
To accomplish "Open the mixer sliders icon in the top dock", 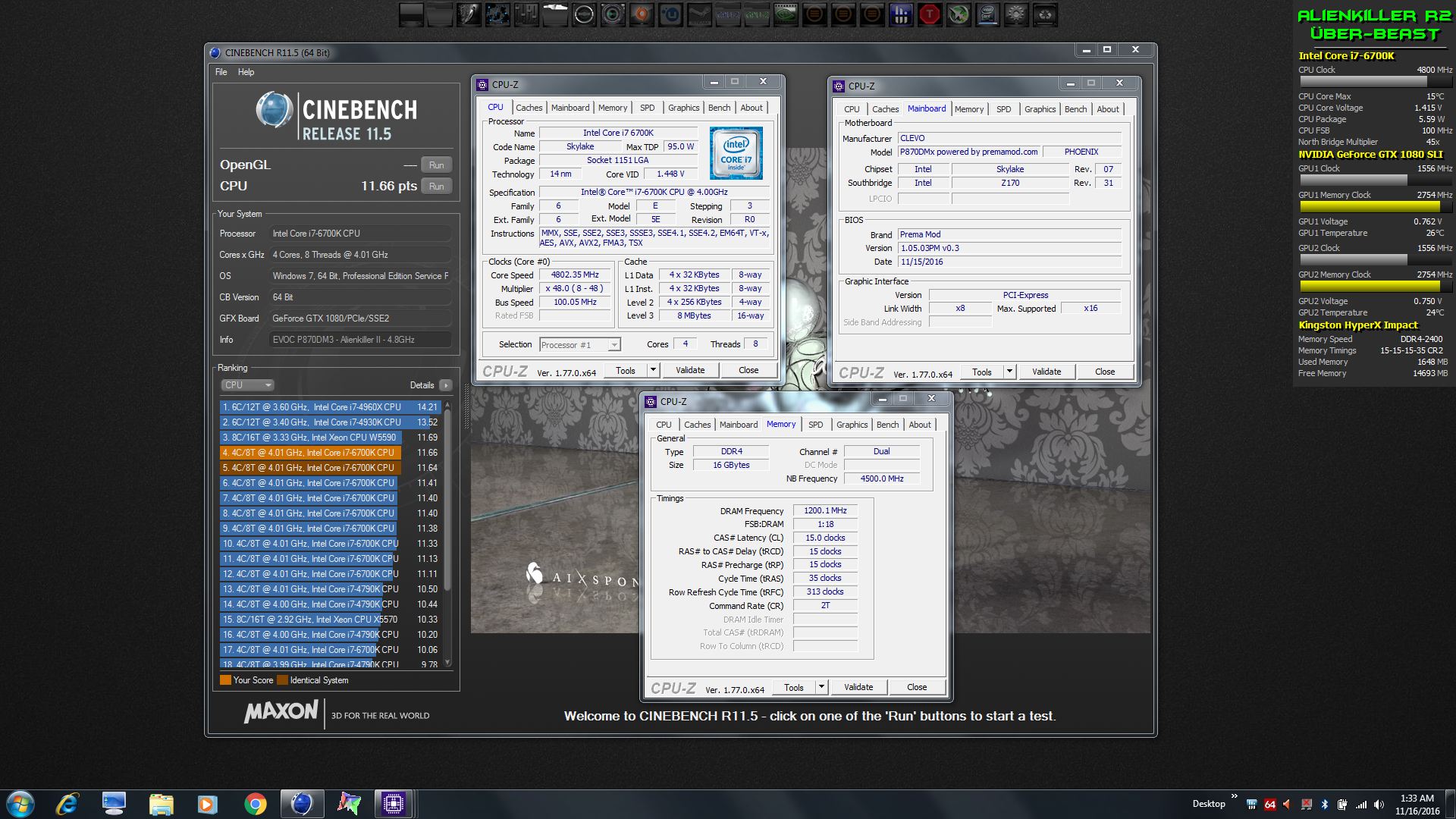I will tap(526, 14).
